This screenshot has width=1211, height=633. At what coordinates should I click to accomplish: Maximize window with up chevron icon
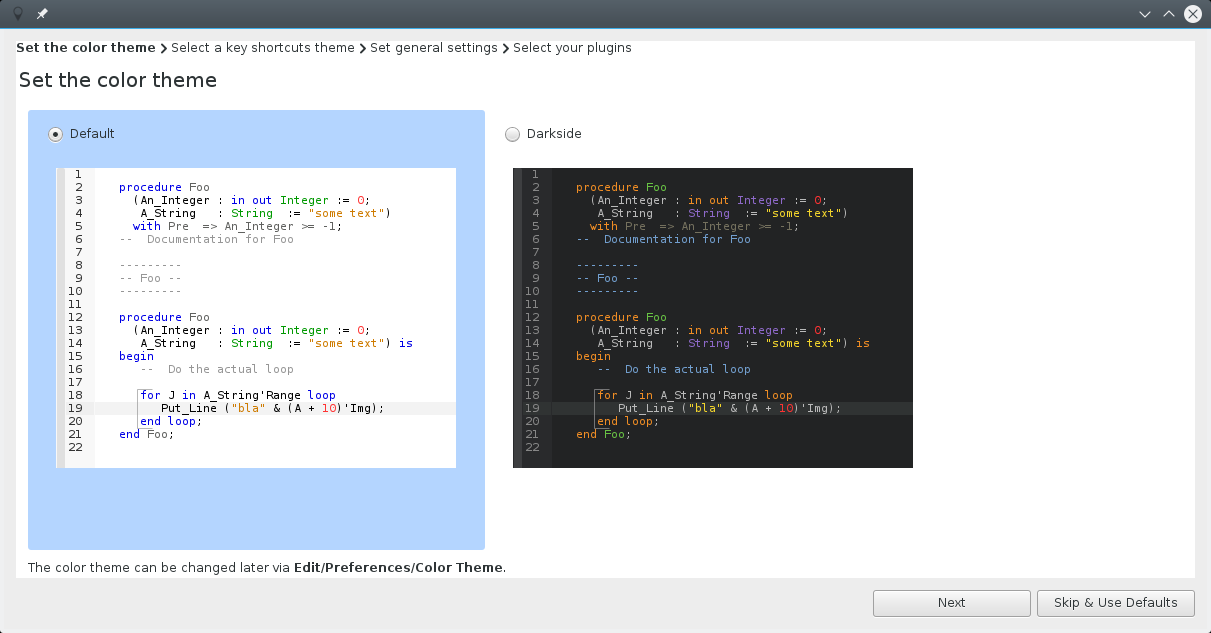[1168, 14]
